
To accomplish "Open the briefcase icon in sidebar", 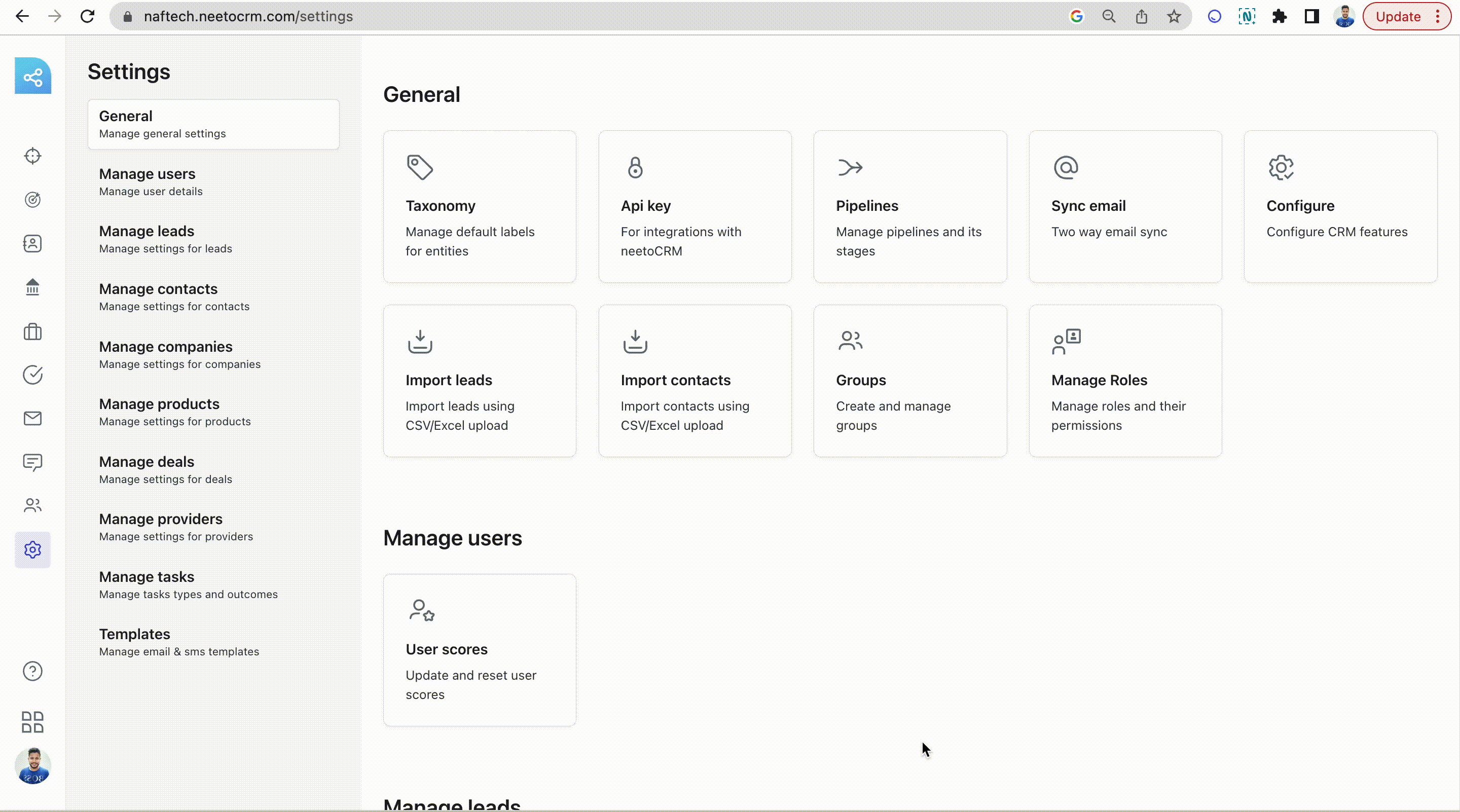I will coord(33,331).
